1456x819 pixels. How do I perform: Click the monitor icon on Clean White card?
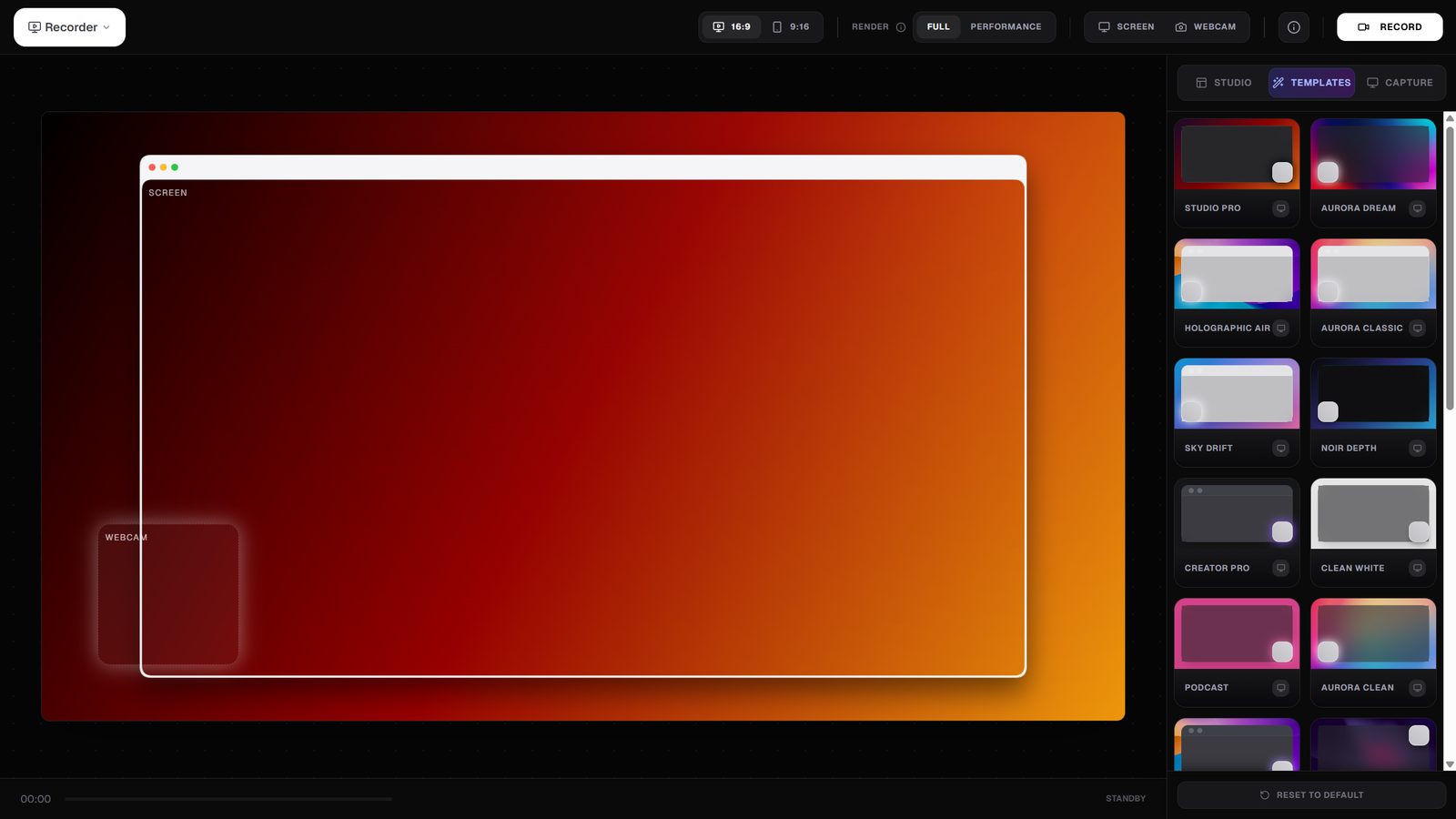click(1417, 568)
